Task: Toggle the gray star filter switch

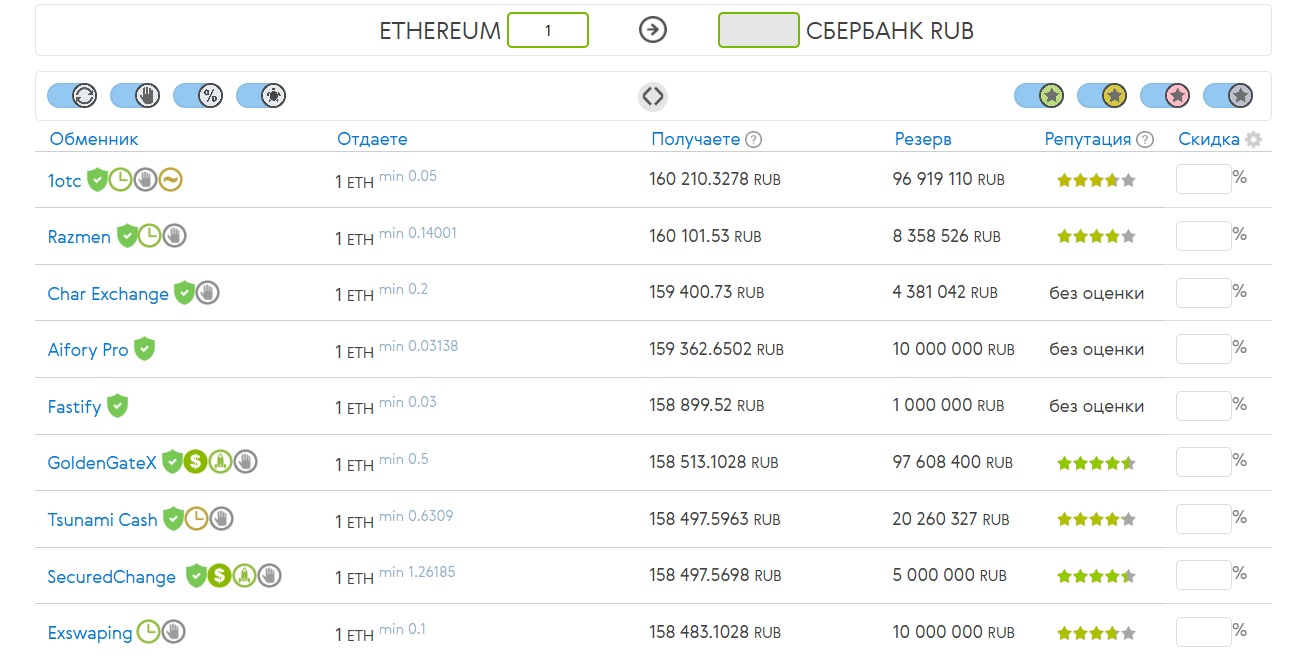Action: click(x=1228, y=96)
